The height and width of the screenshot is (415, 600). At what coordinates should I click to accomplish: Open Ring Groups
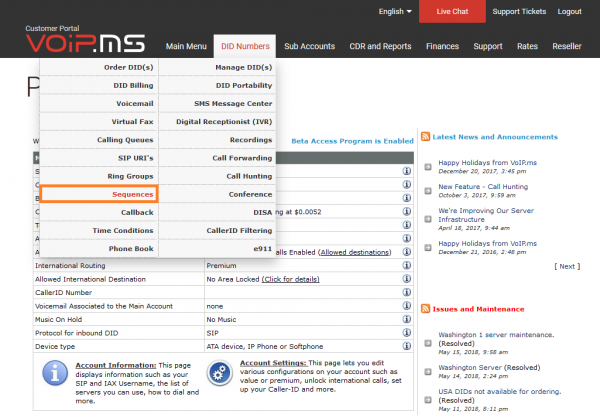[x=99, y=176]
